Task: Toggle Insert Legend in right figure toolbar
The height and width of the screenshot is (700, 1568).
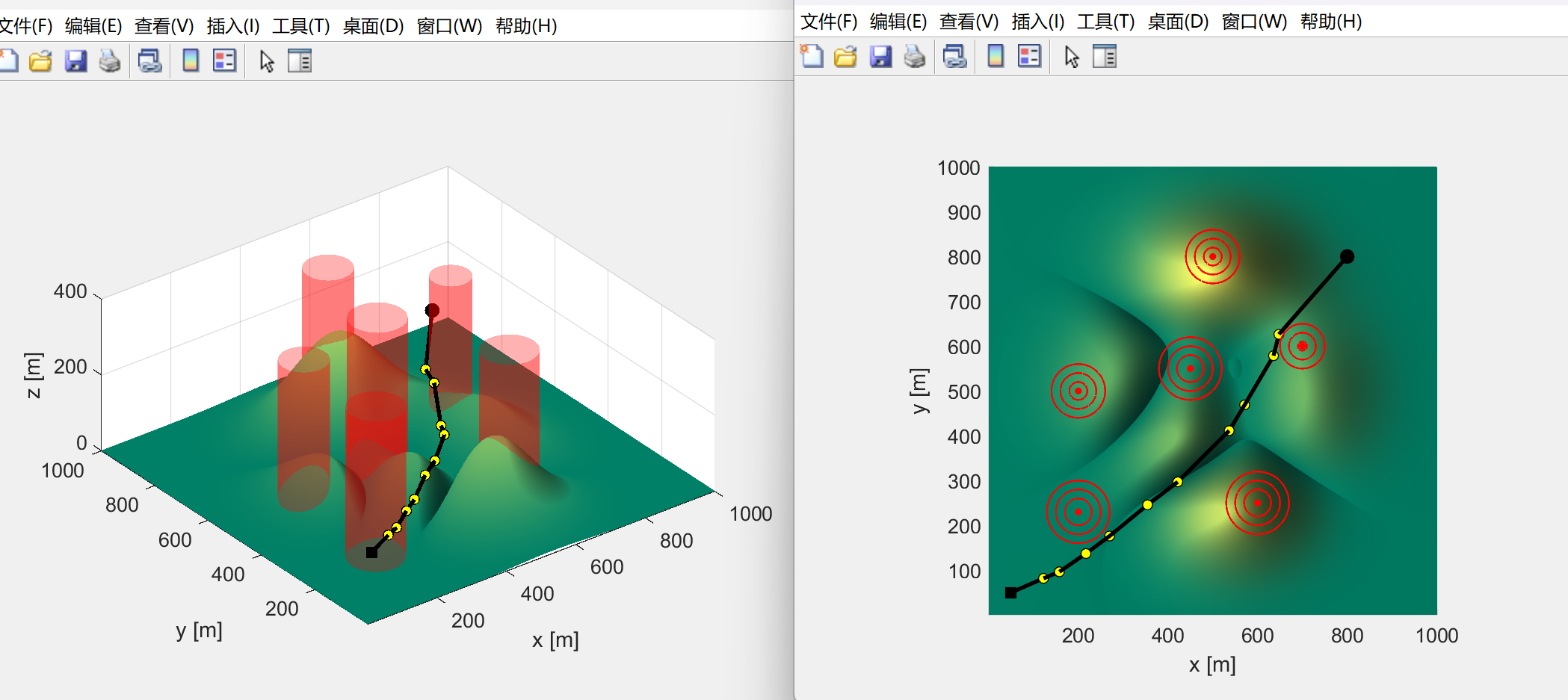Action: [x=1029, y=56]
